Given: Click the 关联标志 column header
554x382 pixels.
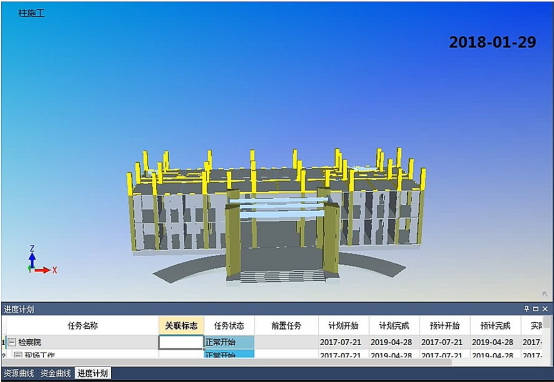Looking at the screenshot, I should 181,326.
